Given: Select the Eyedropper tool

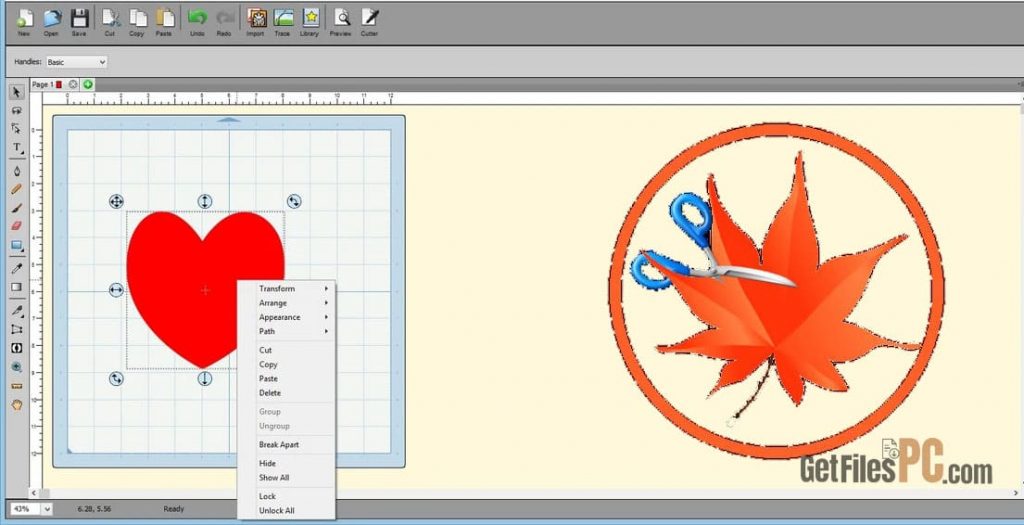Looking at the screenshot, I should pyautogui.click(x=17, y=268).
